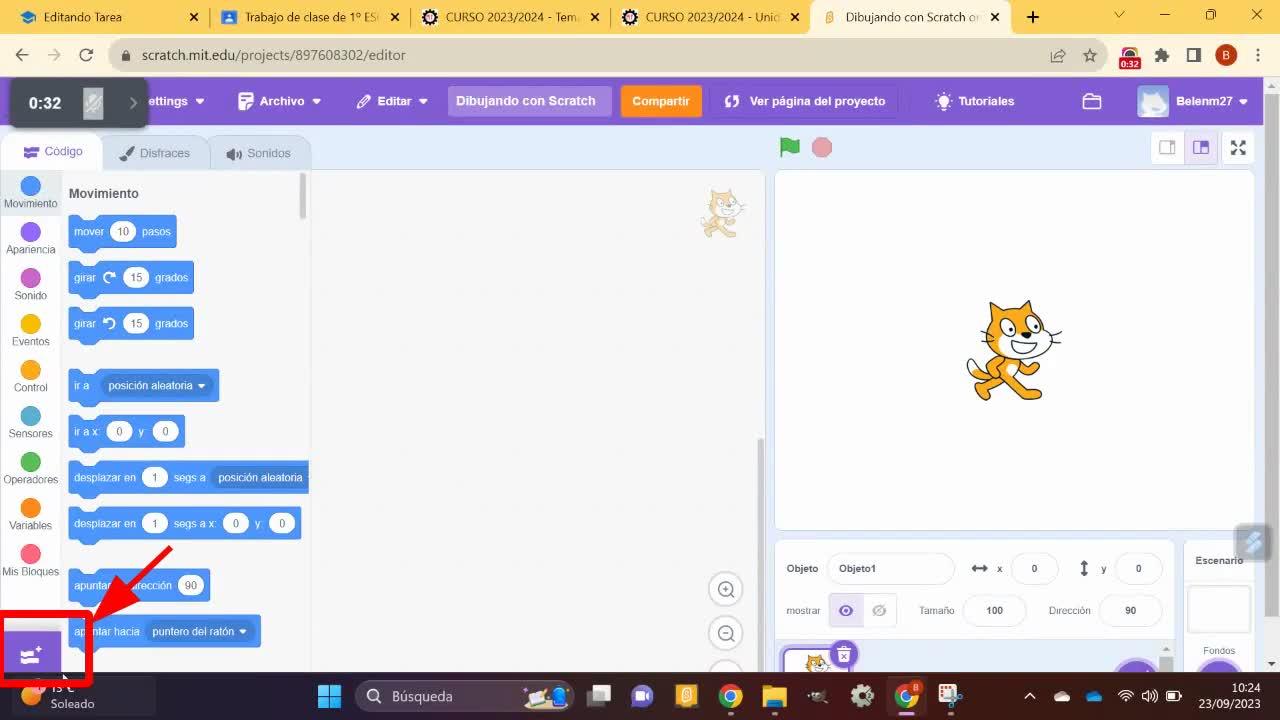This screenshot has width=1280, height=720.
Task: Share this page from address bar
Action: coord(1058,55)
